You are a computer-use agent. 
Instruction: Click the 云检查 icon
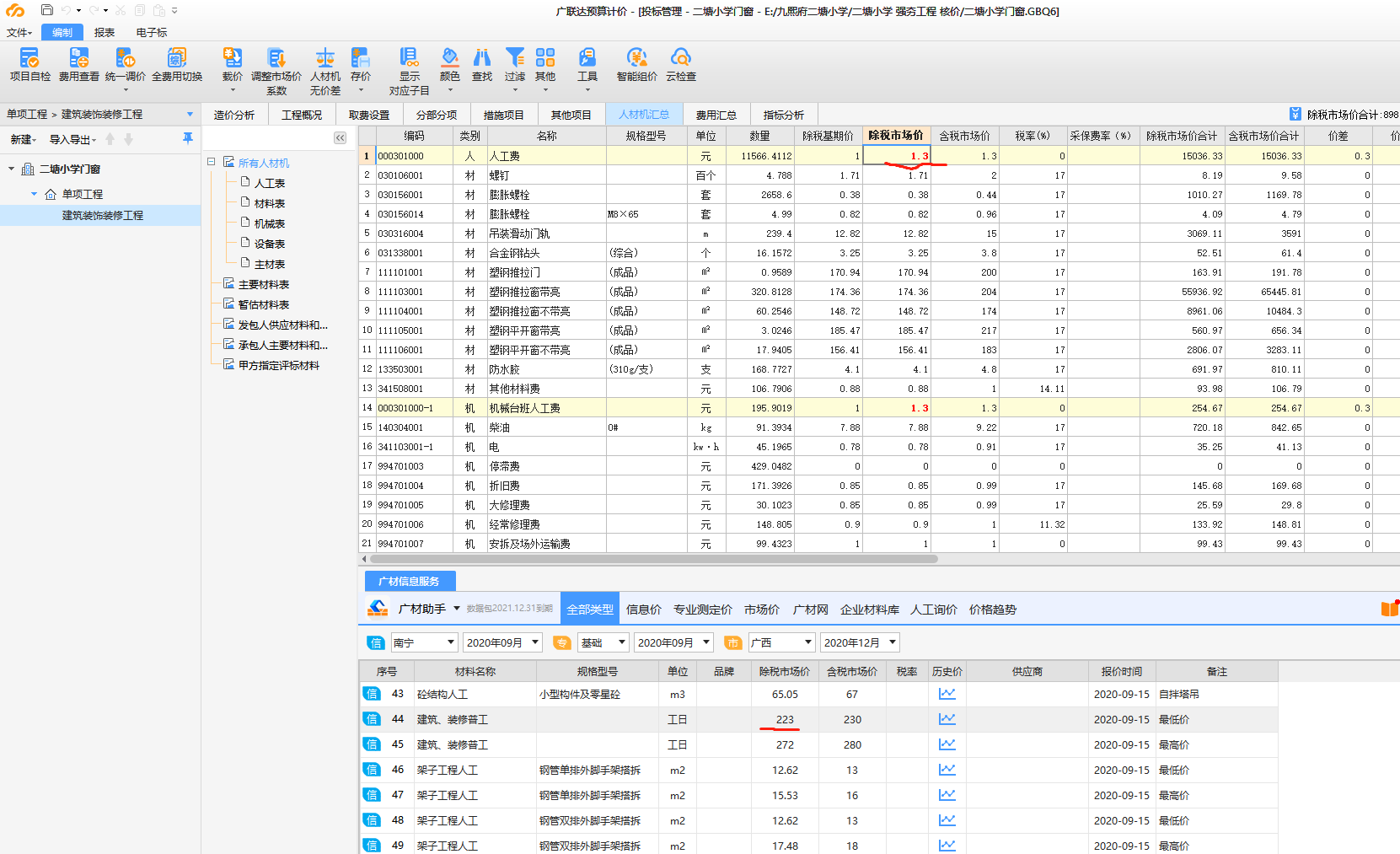point(680,57)
